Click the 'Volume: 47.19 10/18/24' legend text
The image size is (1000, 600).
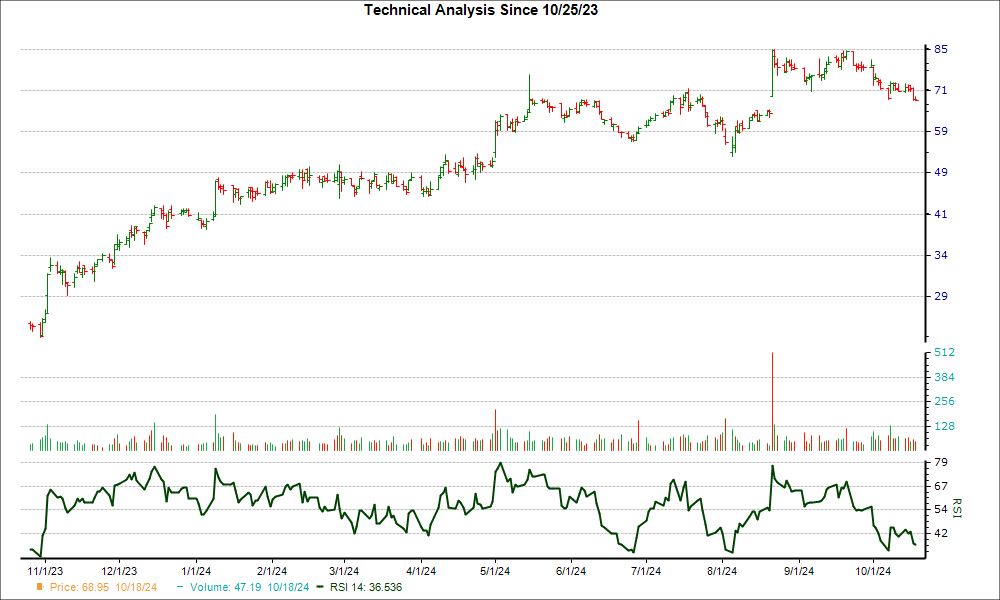coord(249,587)
